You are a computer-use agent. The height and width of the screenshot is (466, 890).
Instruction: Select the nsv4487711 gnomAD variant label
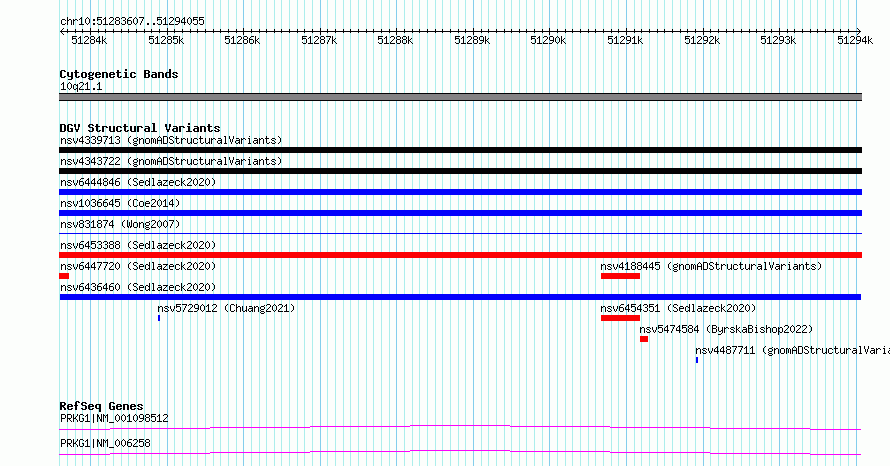click(792, 350)
